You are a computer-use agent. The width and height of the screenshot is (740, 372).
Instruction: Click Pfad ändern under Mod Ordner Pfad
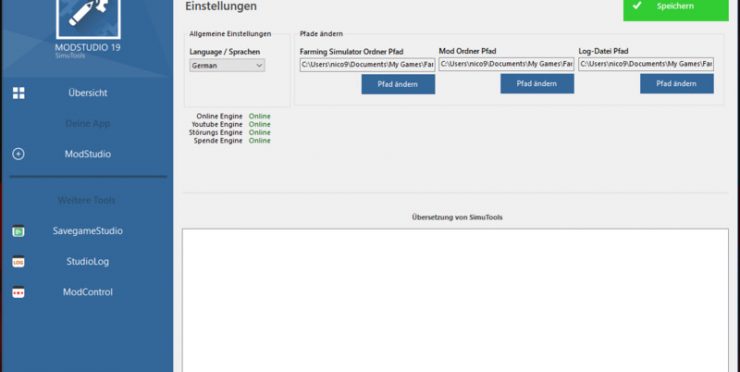[x=537, y=84]
